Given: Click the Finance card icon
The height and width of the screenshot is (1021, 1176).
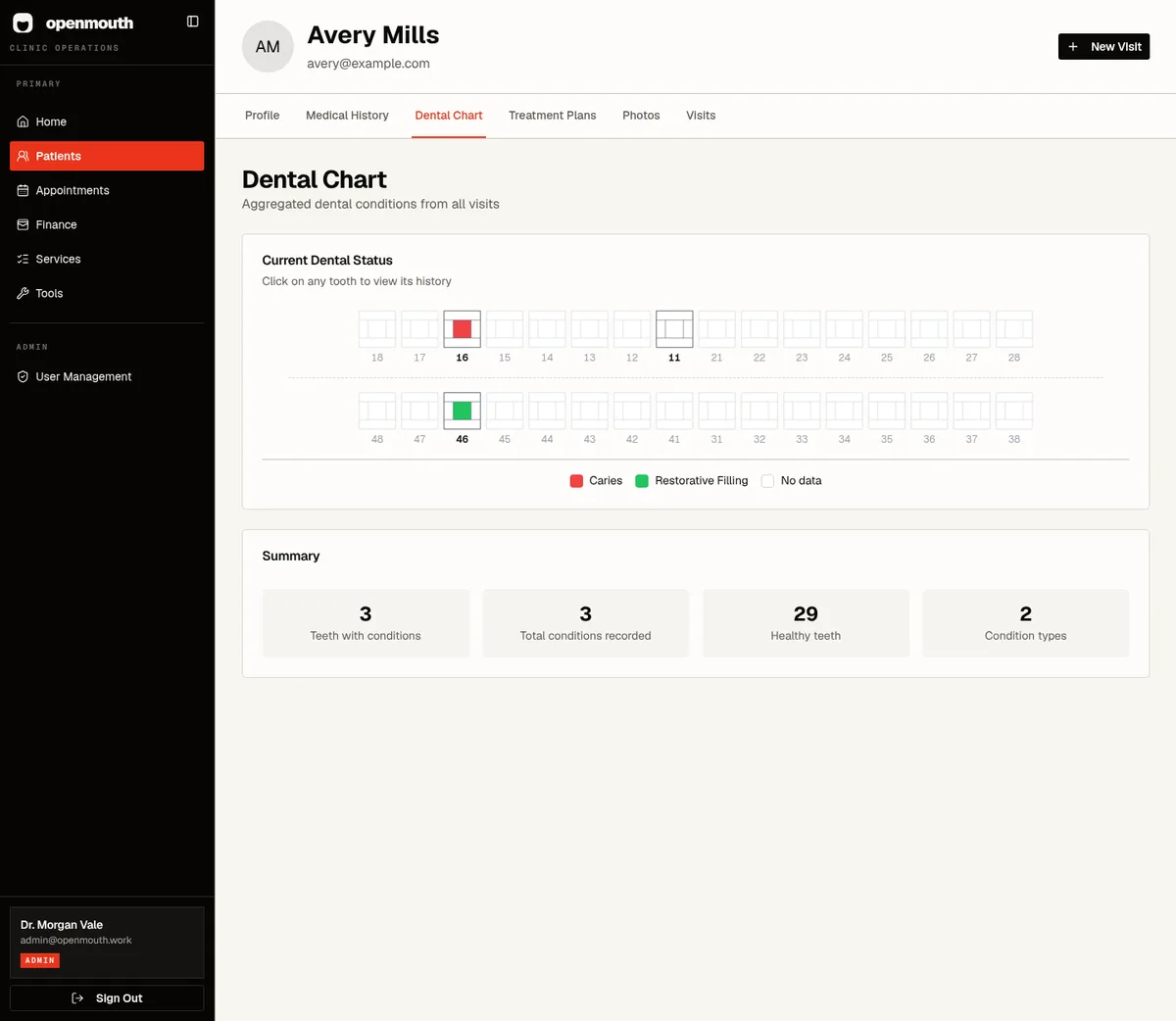Looking at the screenshot, I should [24, 224].
